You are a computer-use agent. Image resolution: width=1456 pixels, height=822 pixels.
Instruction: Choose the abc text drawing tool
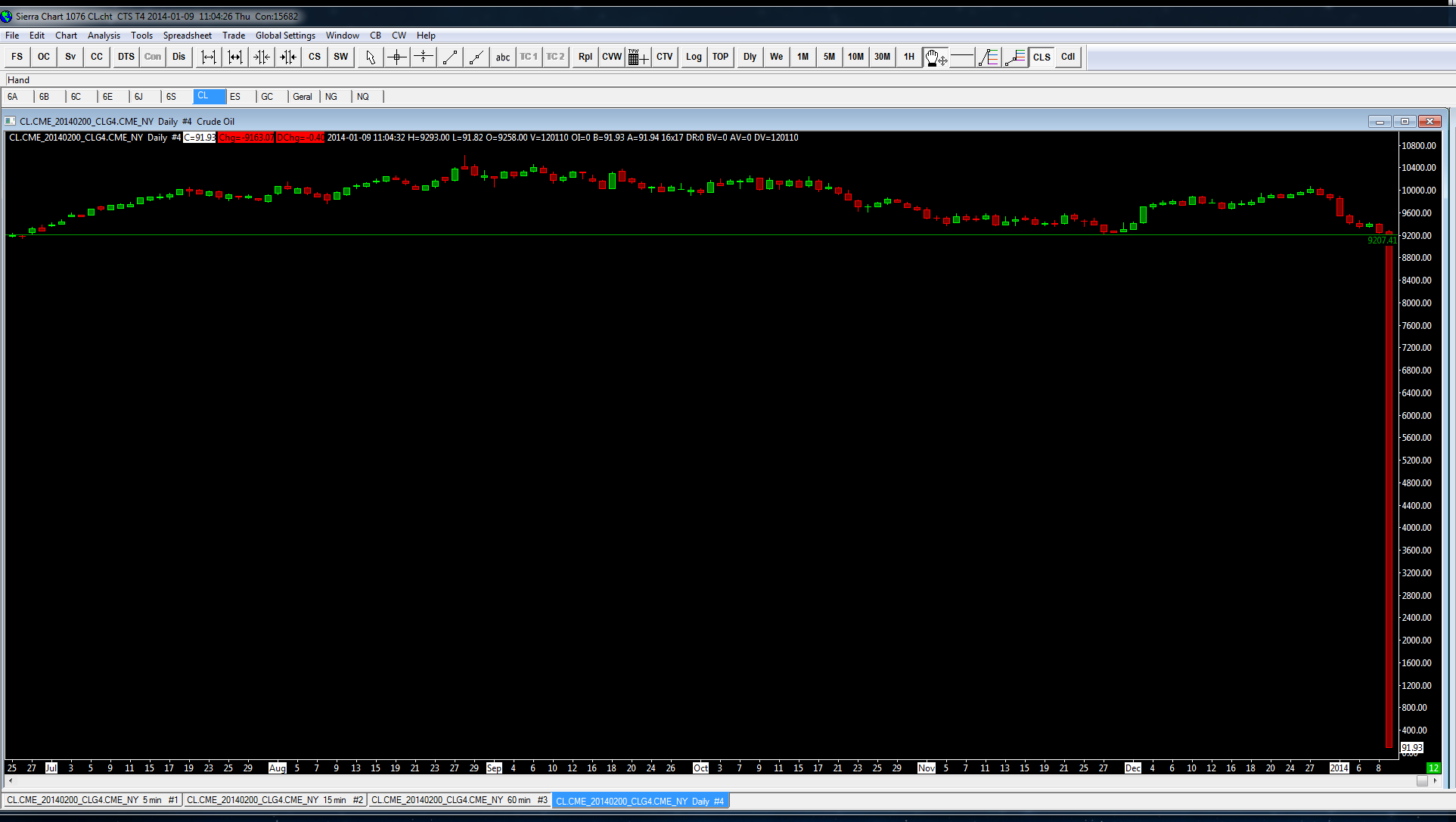502,57
